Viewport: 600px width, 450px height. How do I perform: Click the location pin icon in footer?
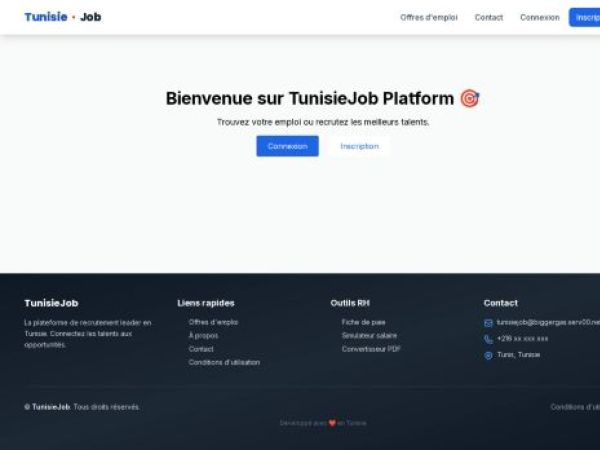coord(488,355)
